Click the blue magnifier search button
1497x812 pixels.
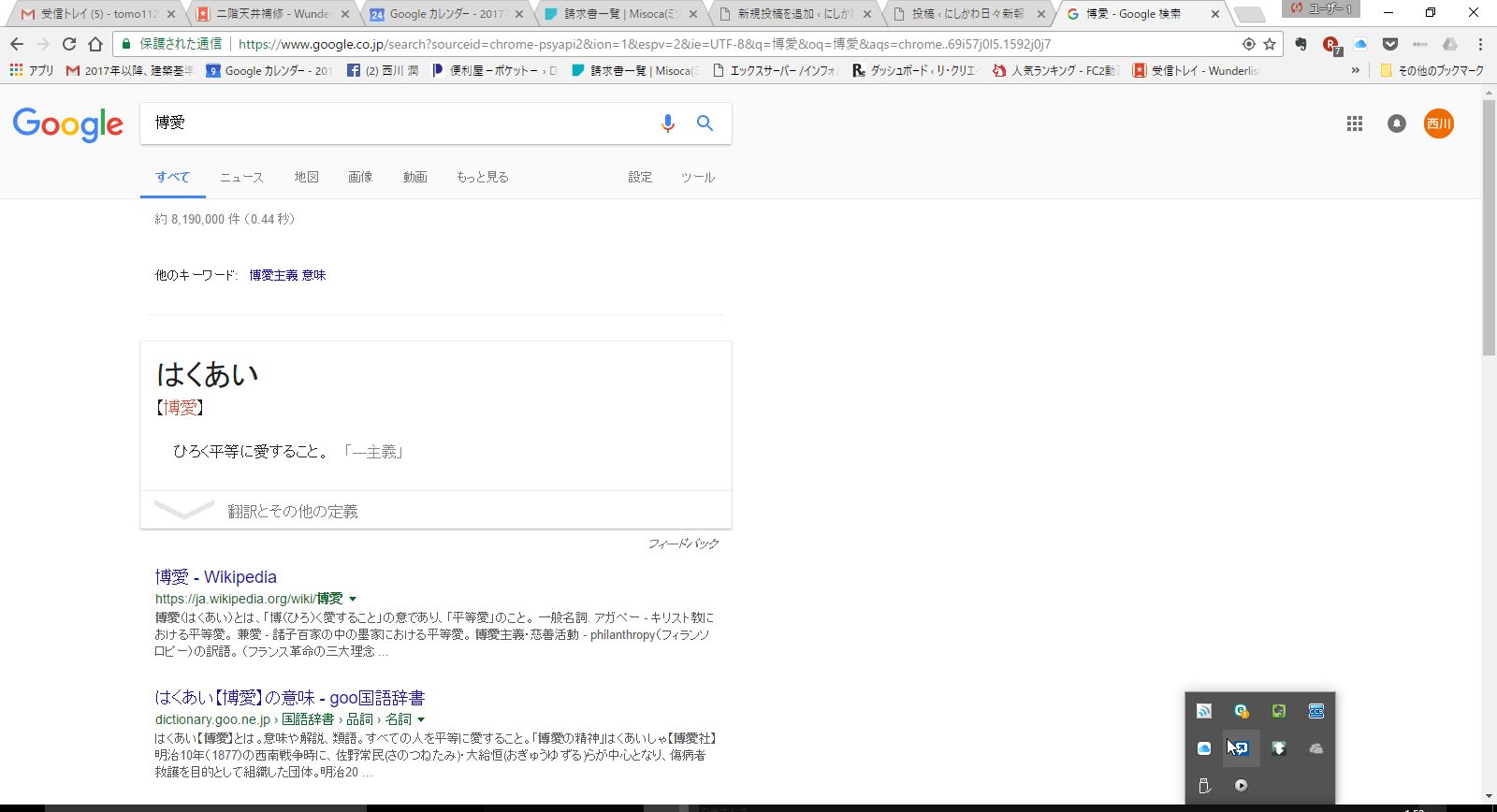(705, 123)
